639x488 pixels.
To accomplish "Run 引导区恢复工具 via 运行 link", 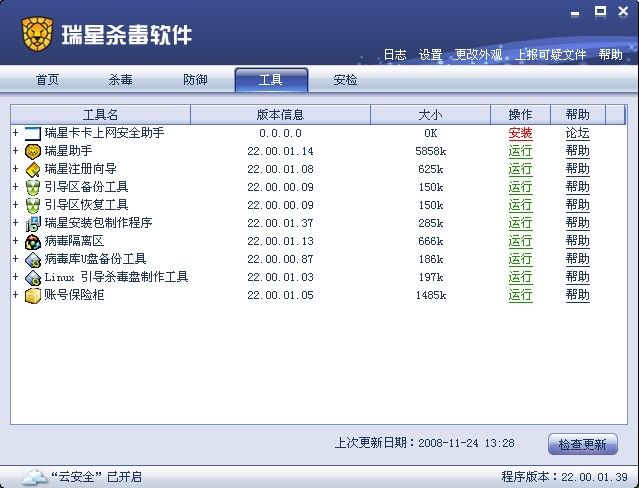I will pyautogui.click(x=520, y=205).
